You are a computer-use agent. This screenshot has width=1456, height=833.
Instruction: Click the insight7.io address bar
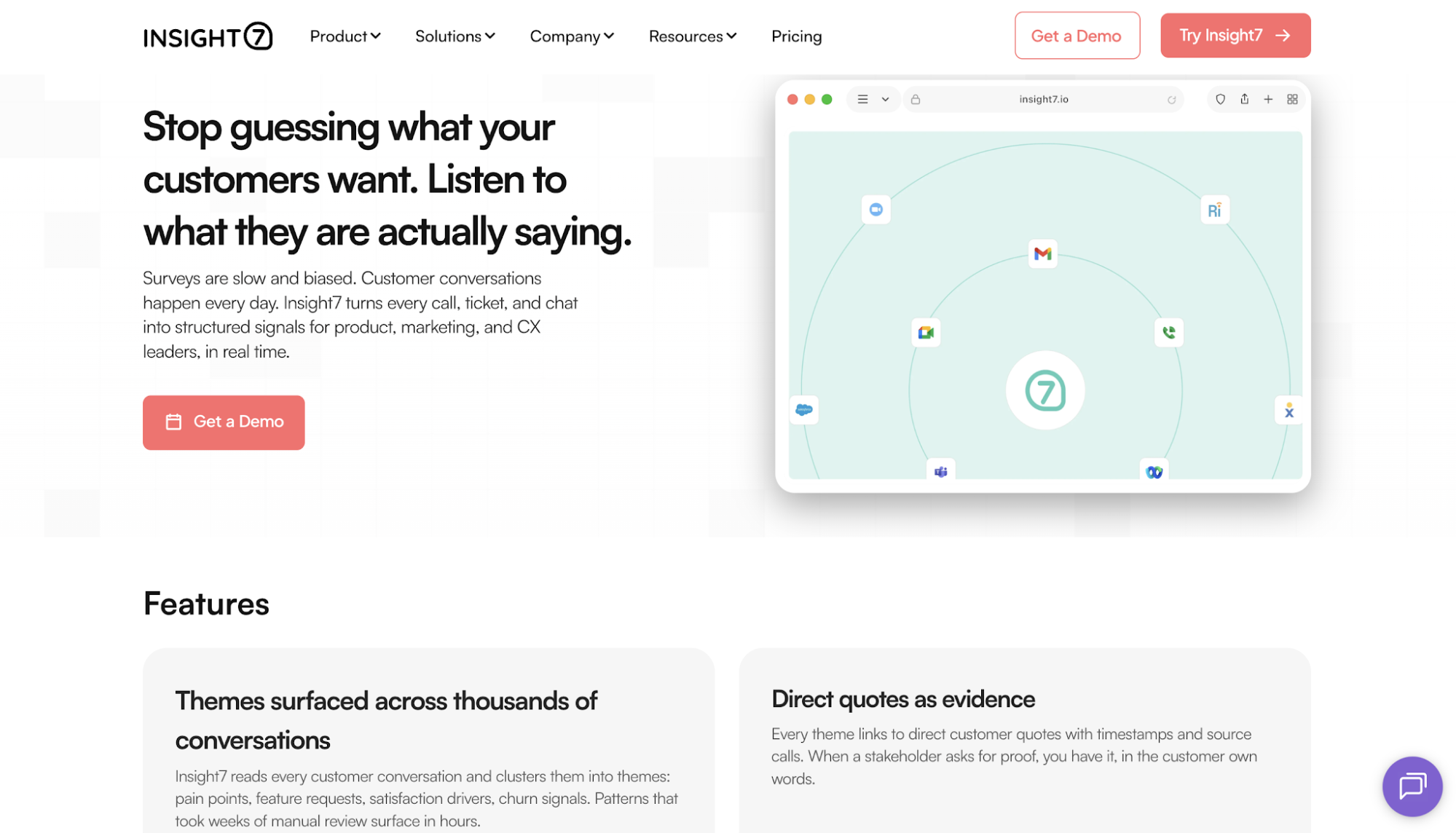1043,100
